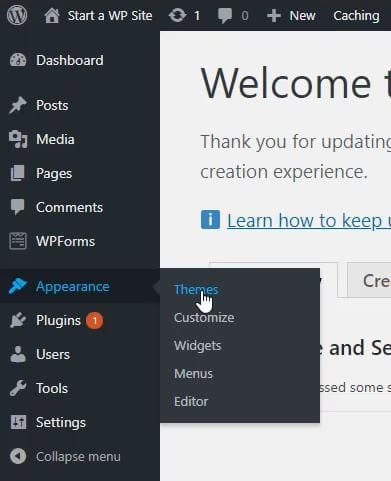Click the Settings sliders icon
391x481 pixels.
point(18,422)
